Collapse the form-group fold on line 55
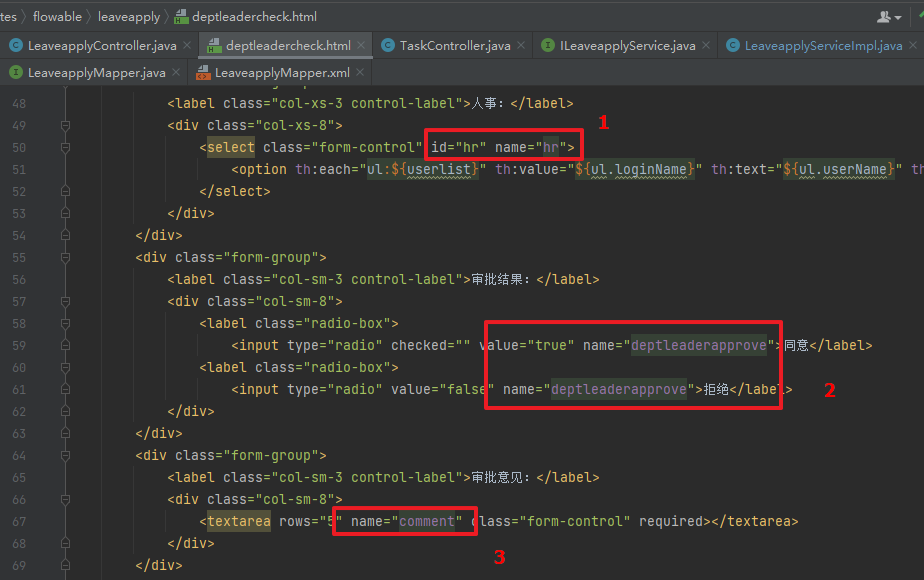Screen dimensions: 924x580 coord(65,258)
